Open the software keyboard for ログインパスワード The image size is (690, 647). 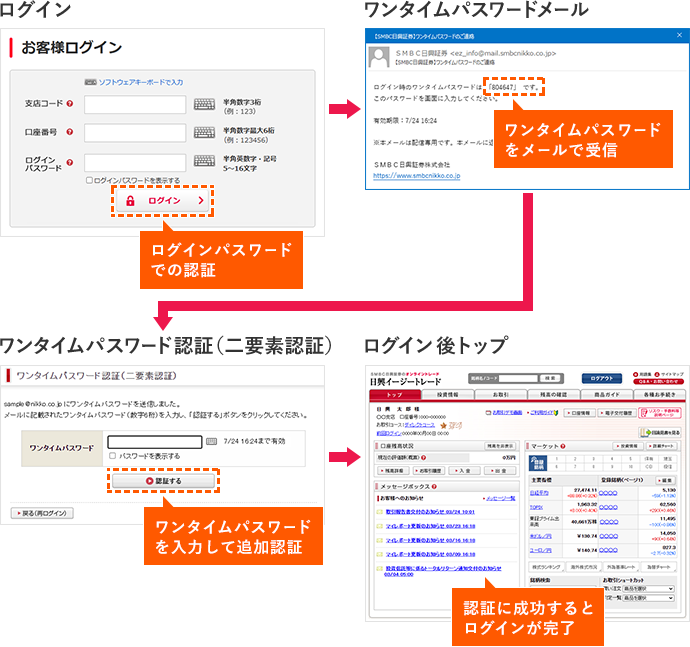coord(205,161)
